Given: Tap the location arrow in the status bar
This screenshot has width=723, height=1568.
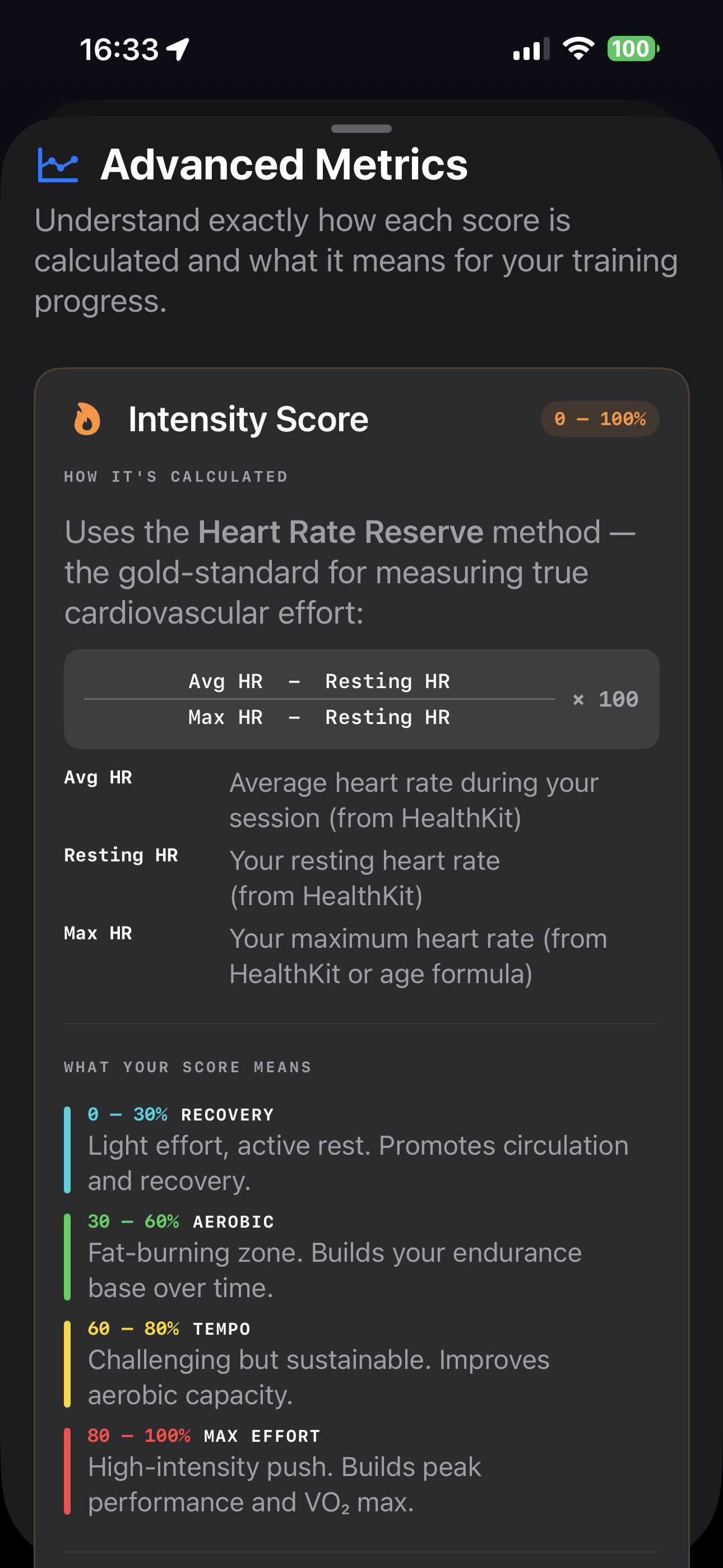Looking at the screenshot, I should tap(177, 50).
